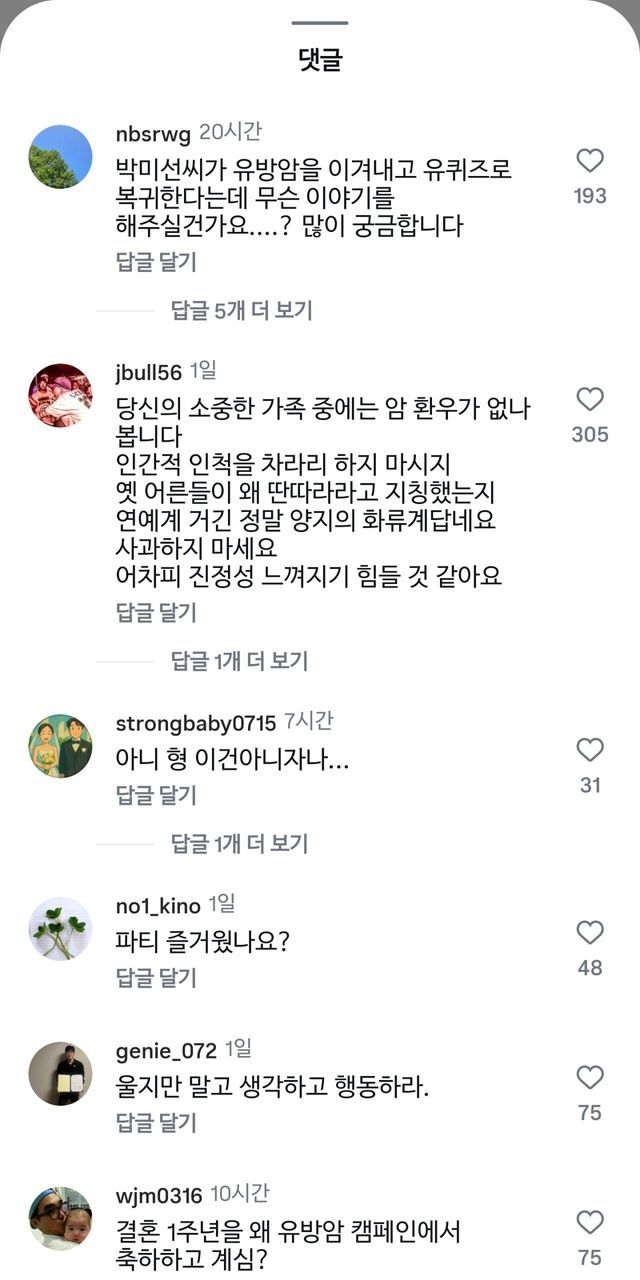Grab the sheet drag handle at top
The image size is (640, 1280).
click(x=320, y=22)
